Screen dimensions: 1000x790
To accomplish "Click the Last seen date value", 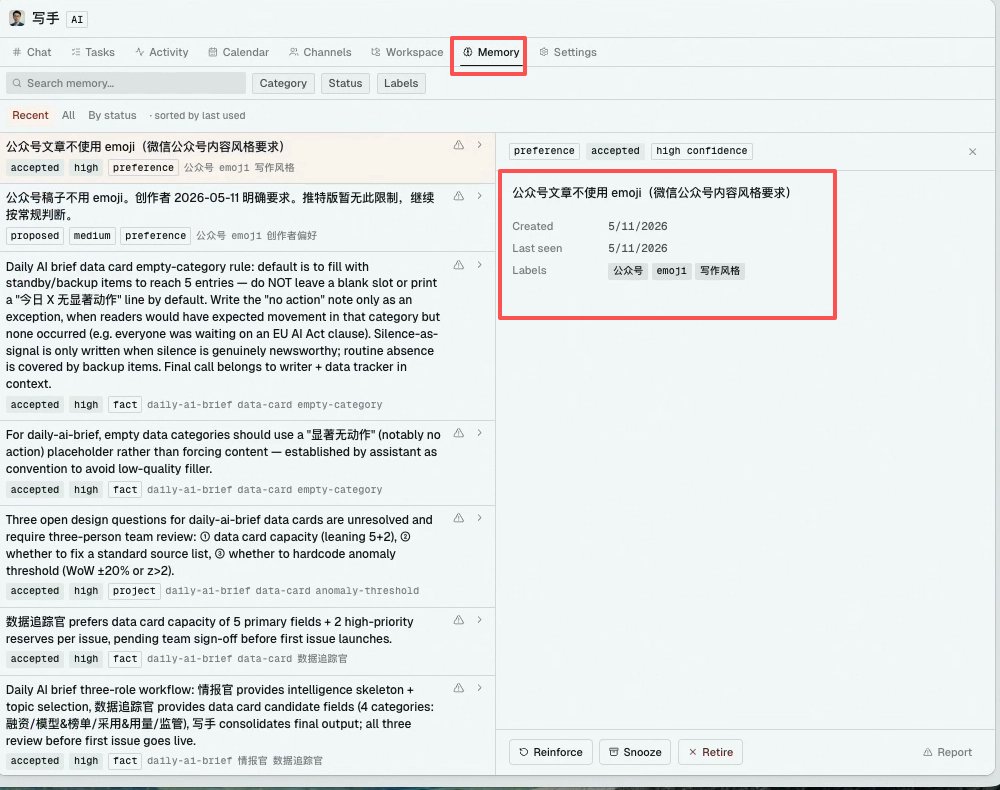I will coord(637,249).
